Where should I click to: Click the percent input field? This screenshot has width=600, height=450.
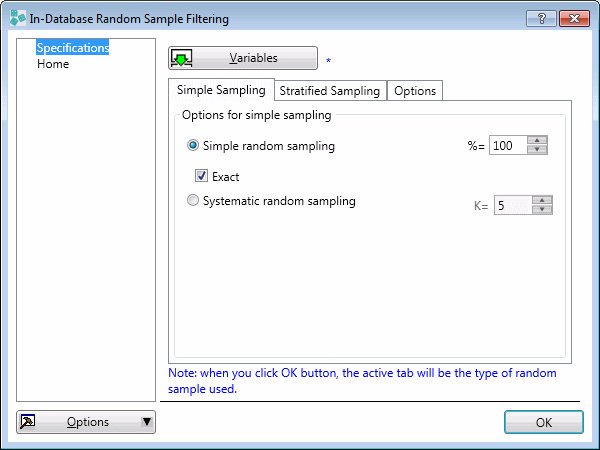[x=507, y=146]
